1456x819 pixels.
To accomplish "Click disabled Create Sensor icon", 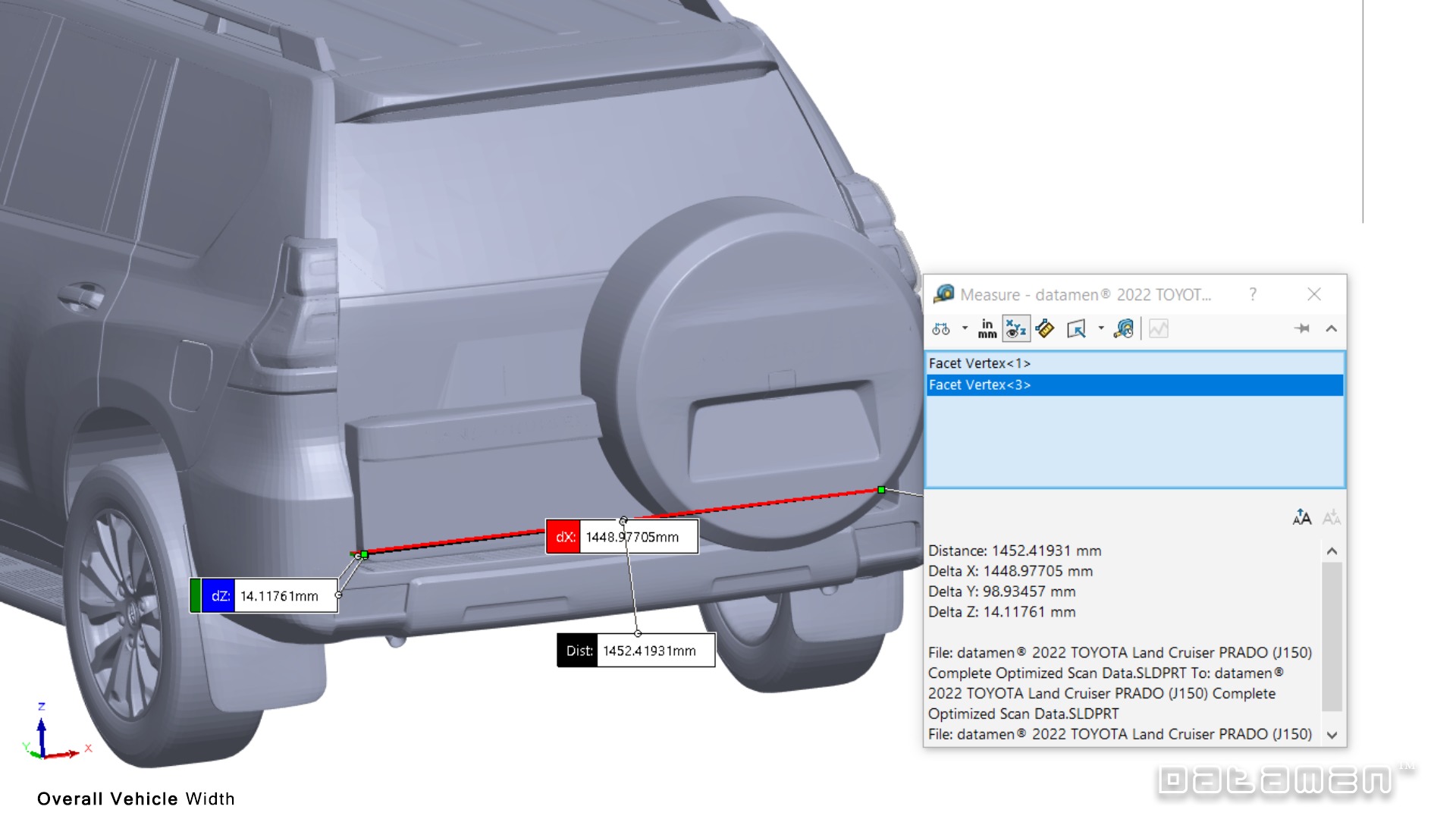I will (1159, 328).
